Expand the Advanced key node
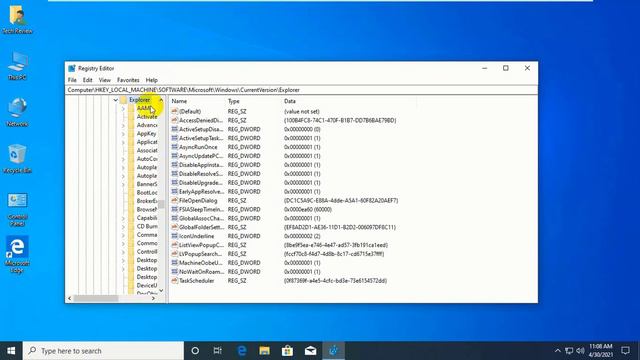640x360 pixels. coord(123,125)
